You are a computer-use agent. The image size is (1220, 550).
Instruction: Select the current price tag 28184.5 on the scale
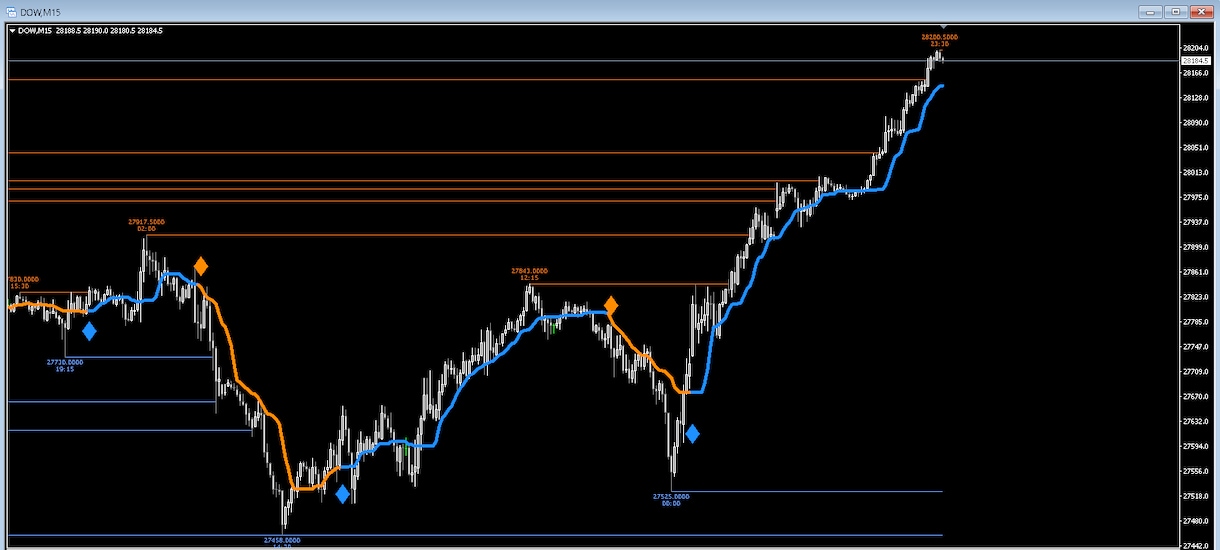[x=1195, y=60]
